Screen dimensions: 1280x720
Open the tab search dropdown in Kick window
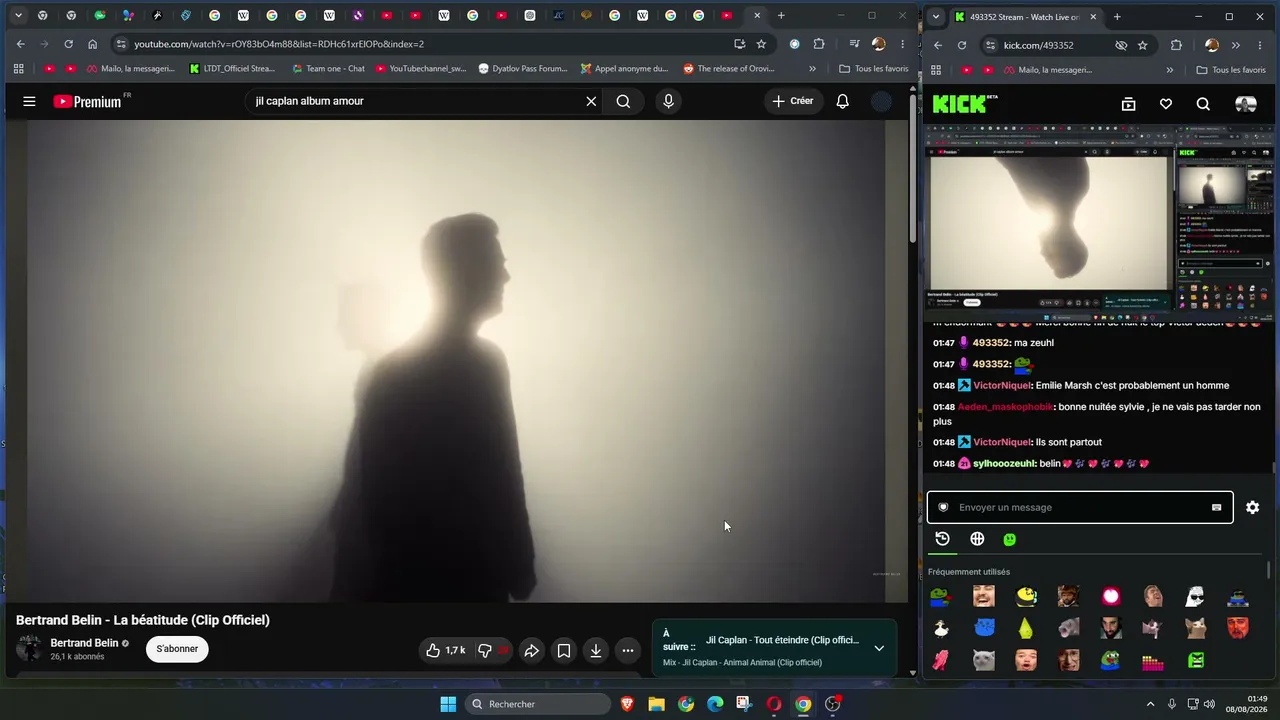click(936, 16)
